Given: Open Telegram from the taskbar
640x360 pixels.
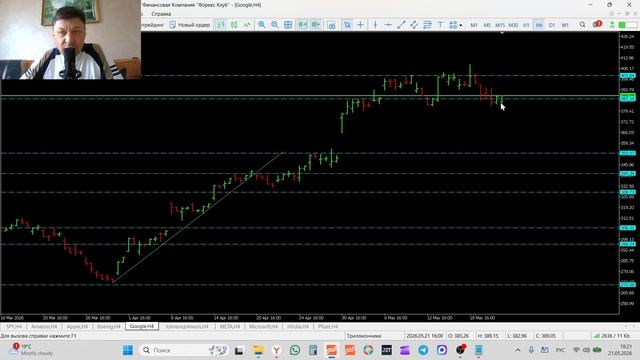Looking at the screenshot, I should 423,350.
